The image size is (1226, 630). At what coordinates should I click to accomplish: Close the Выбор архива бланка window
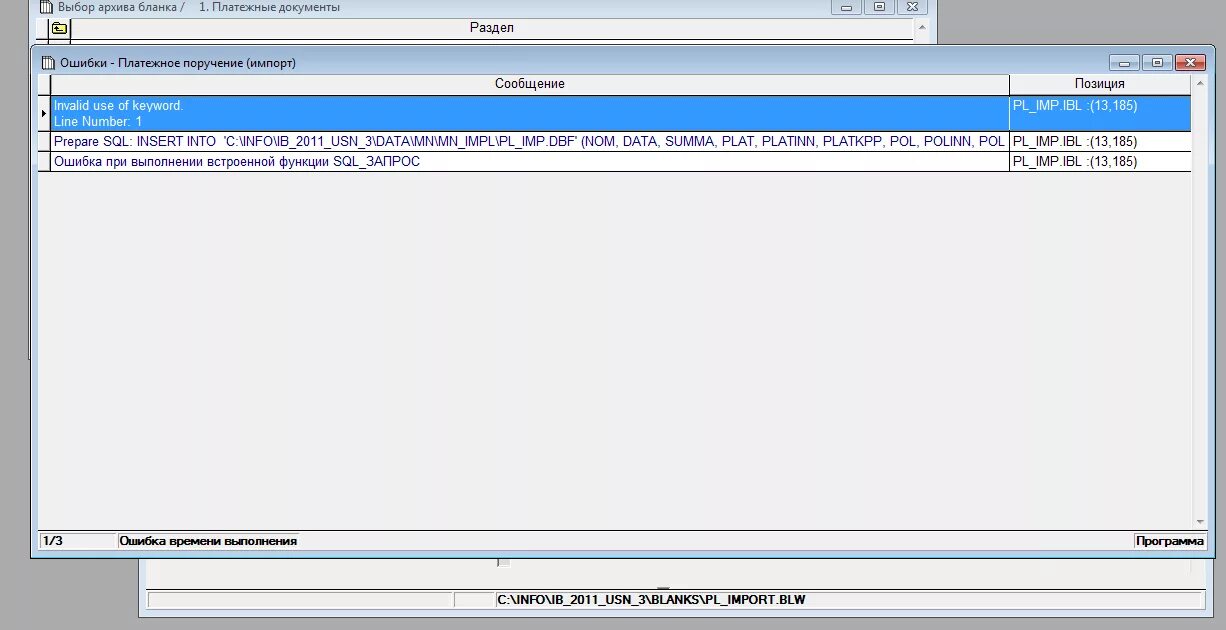911,7
